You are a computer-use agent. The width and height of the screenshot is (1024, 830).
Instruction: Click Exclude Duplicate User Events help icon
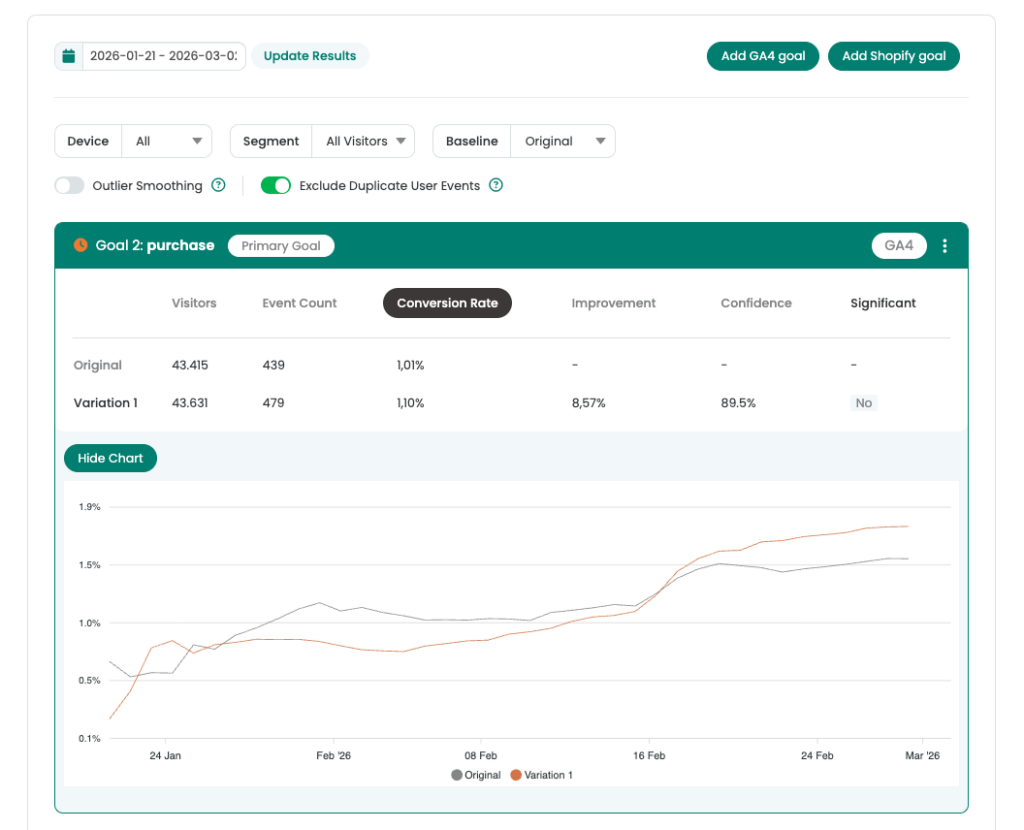click(x=495, y=185)
